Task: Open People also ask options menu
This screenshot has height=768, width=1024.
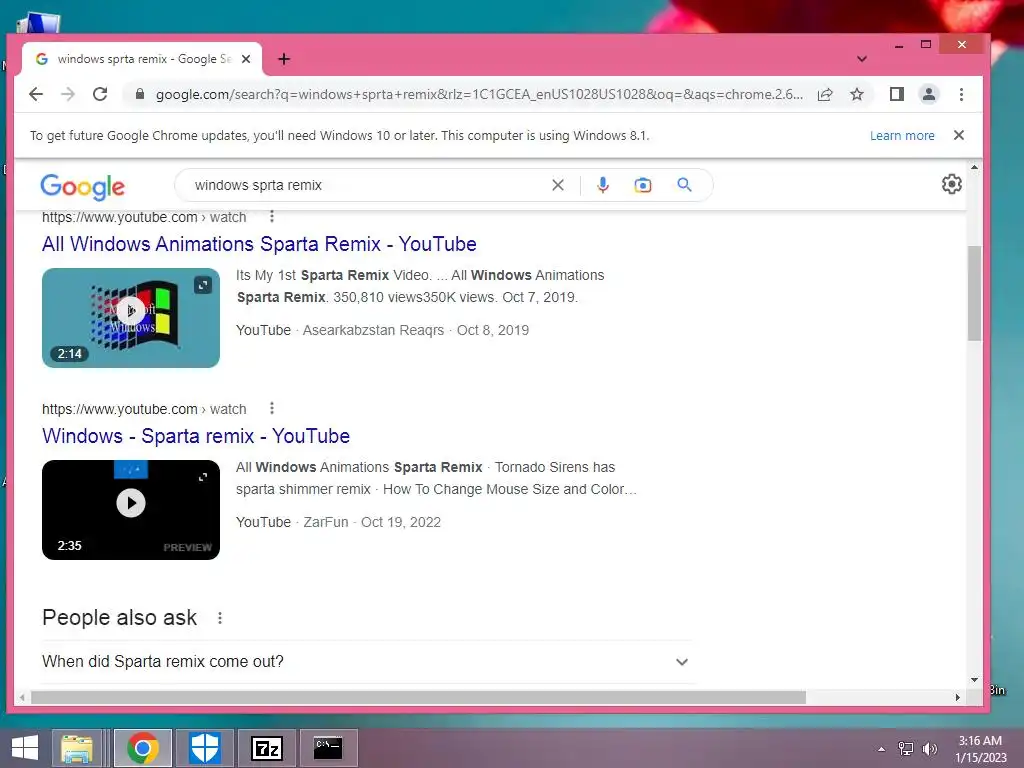Action: 220,618
